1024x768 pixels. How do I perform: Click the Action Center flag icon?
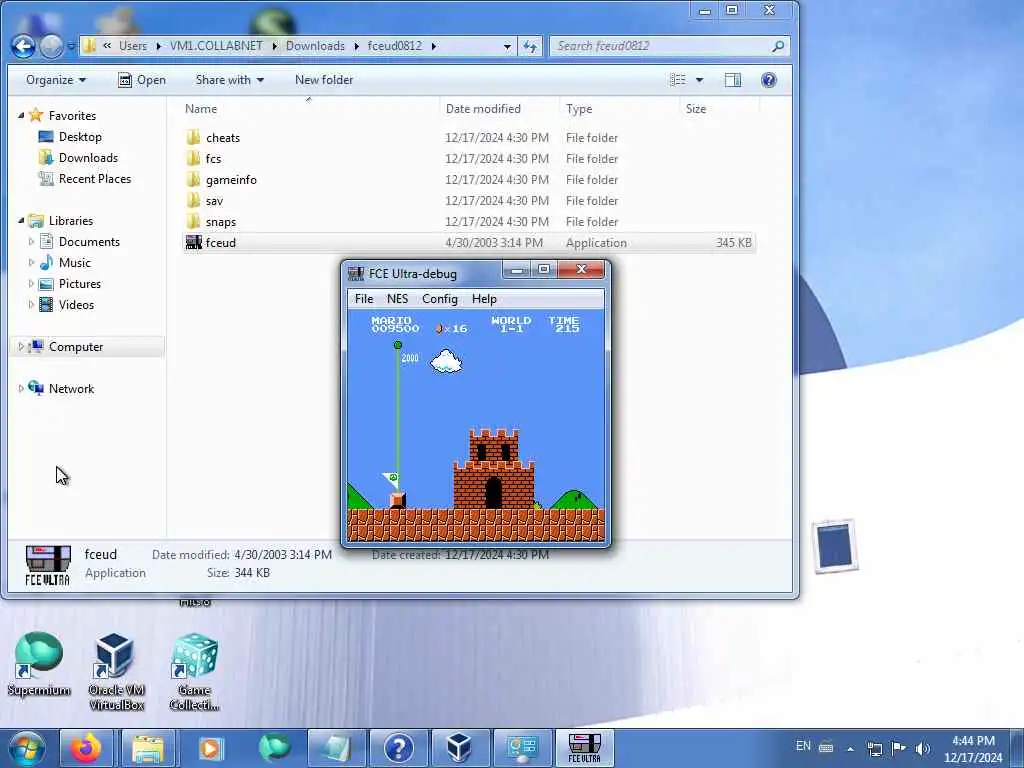pos(899,748)
